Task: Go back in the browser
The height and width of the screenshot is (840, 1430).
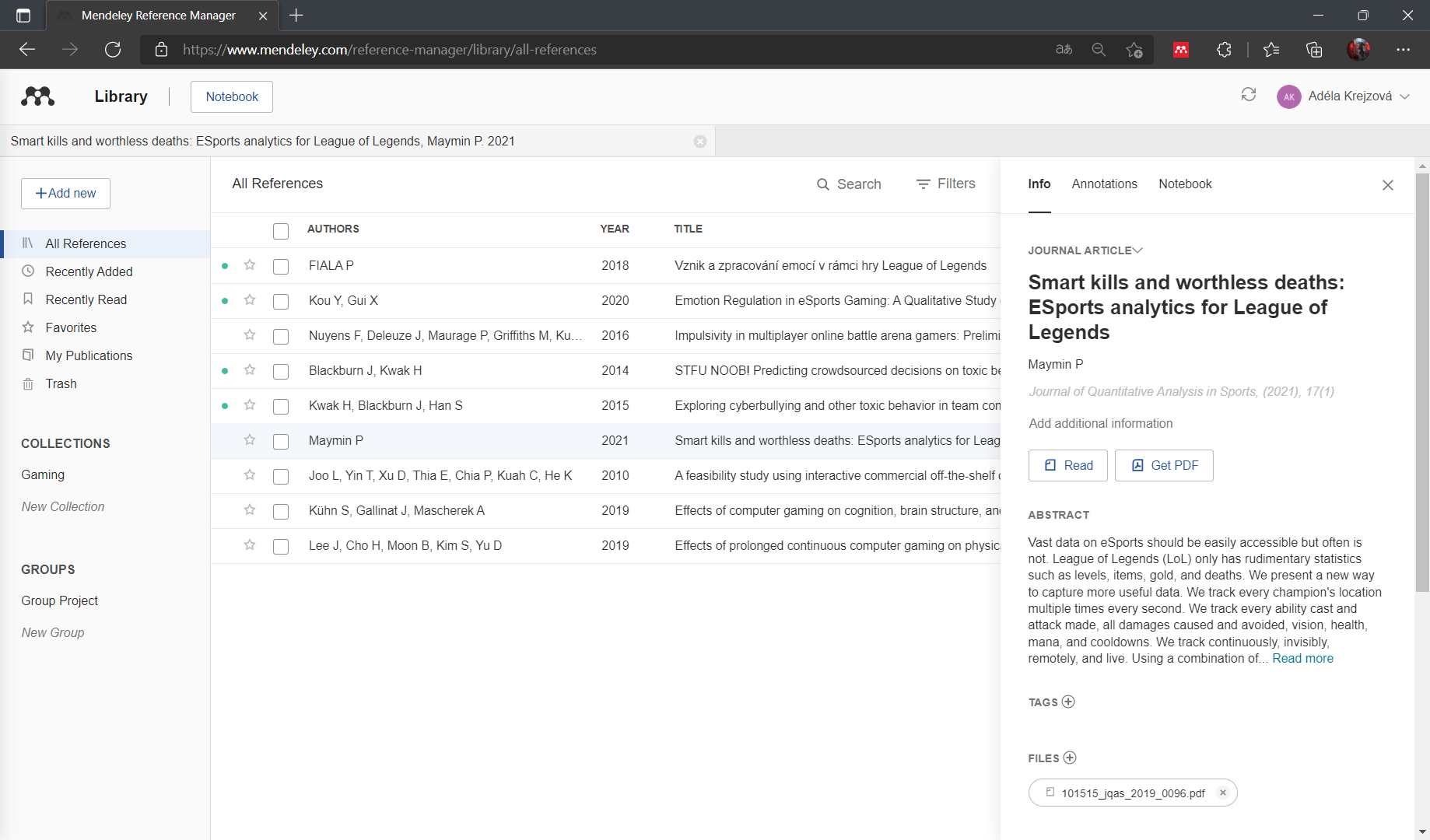Action: tap(27, 50)
